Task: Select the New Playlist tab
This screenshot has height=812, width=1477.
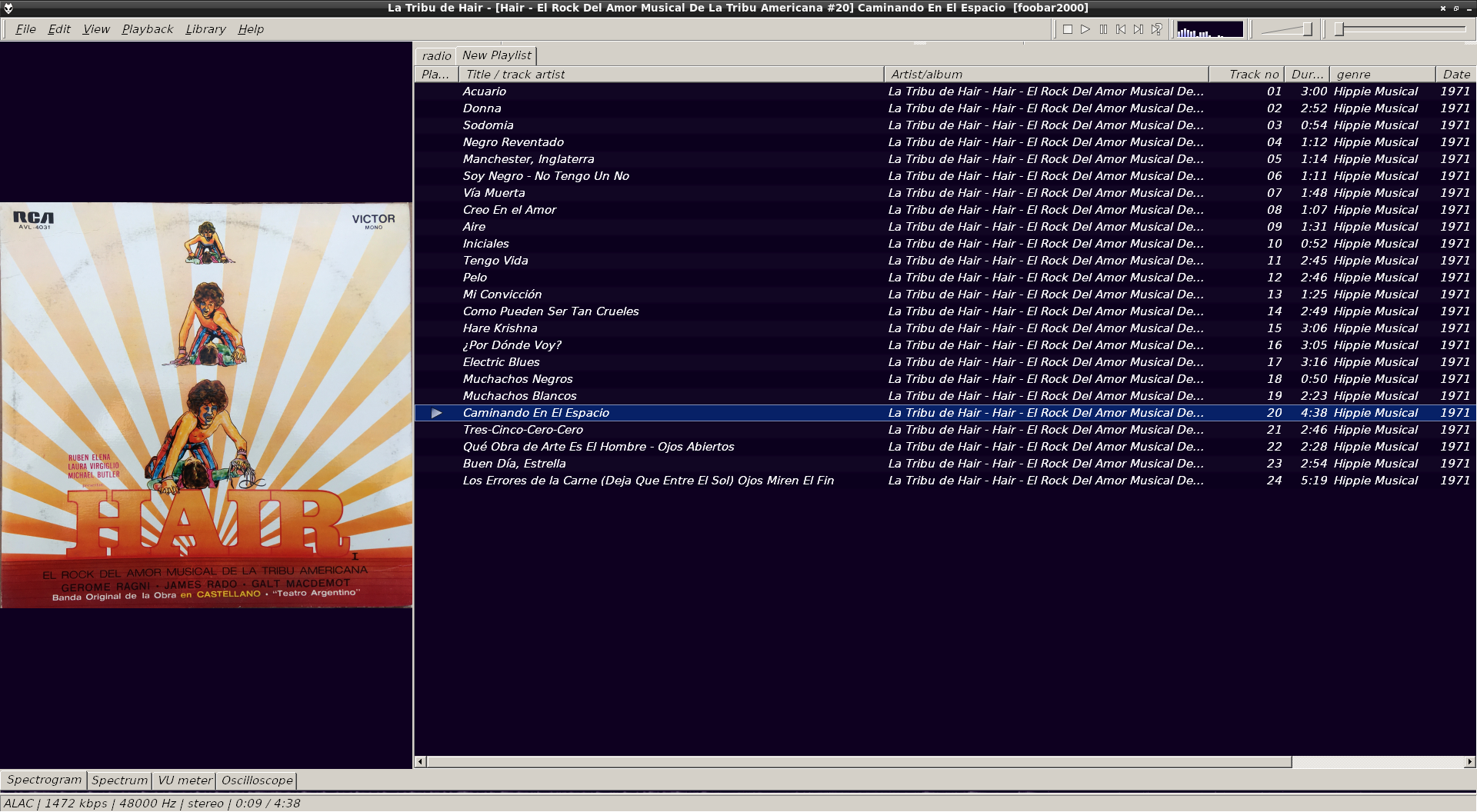Action: (x=496, y=55)
